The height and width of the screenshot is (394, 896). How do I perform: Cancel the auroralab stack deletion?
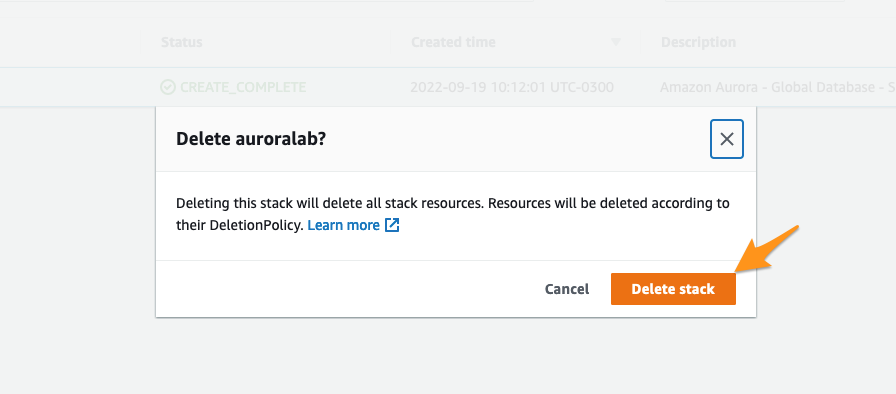tap(567, 289)
